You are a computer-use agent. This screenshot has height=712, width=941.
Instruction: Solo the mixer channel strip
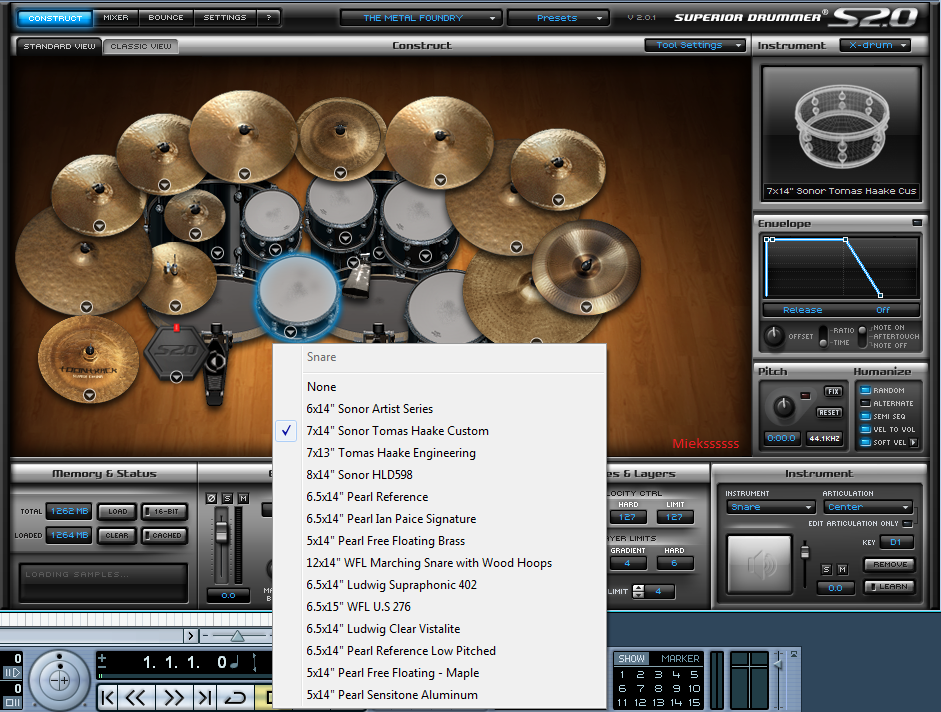point(227,498)
